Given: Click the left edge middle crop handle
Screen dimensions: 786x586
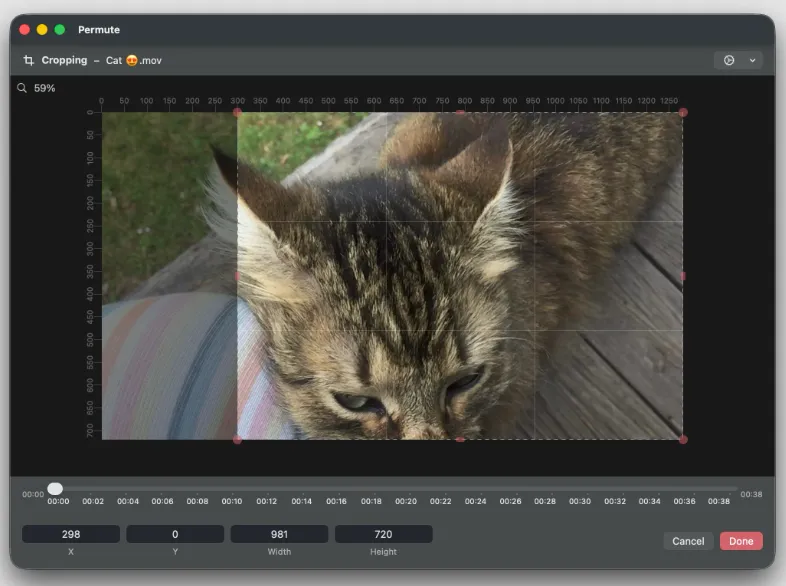Looking at the screenshot, I should [x=238, y=276].
